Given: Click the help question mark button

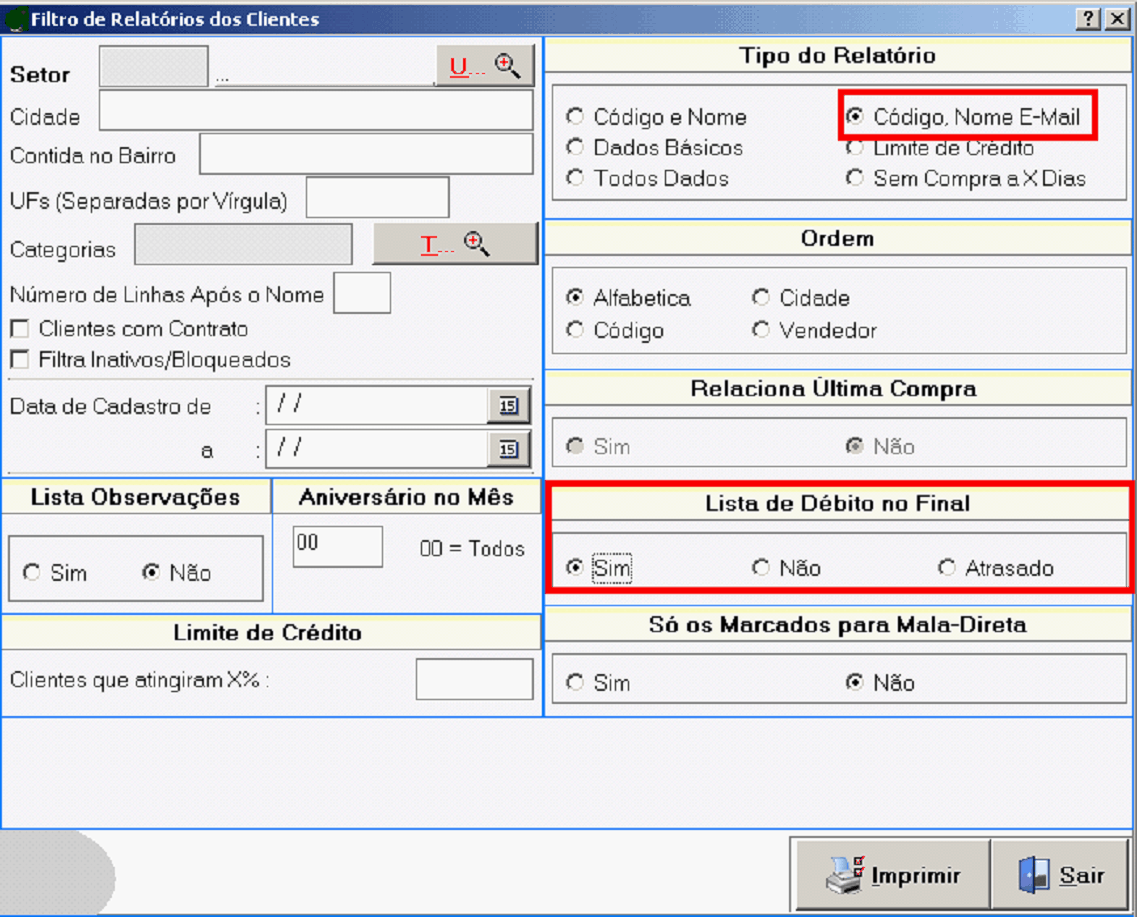Looking at the screenshot, I should tap(1088, 19).
